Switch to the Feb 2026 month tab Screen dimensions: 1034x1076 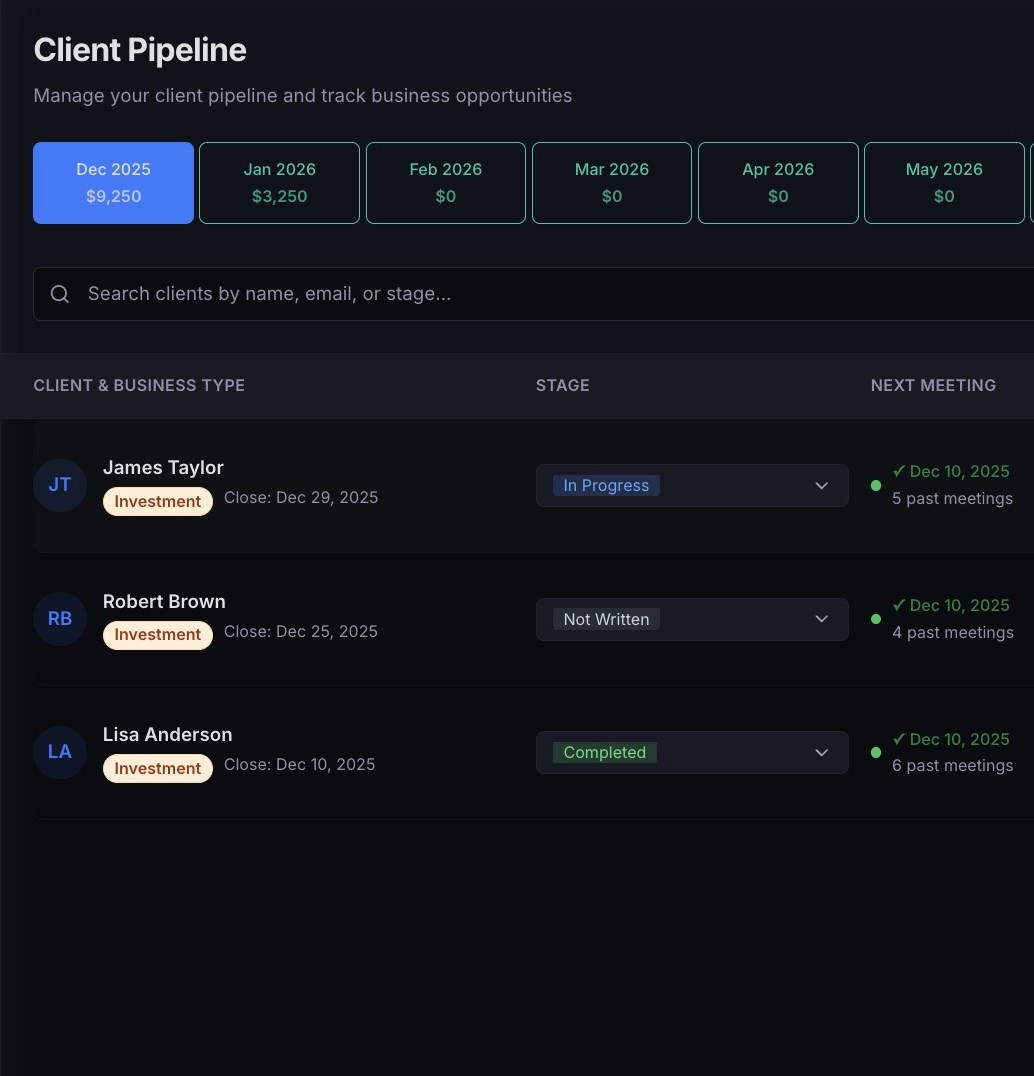tap(445, 183)
